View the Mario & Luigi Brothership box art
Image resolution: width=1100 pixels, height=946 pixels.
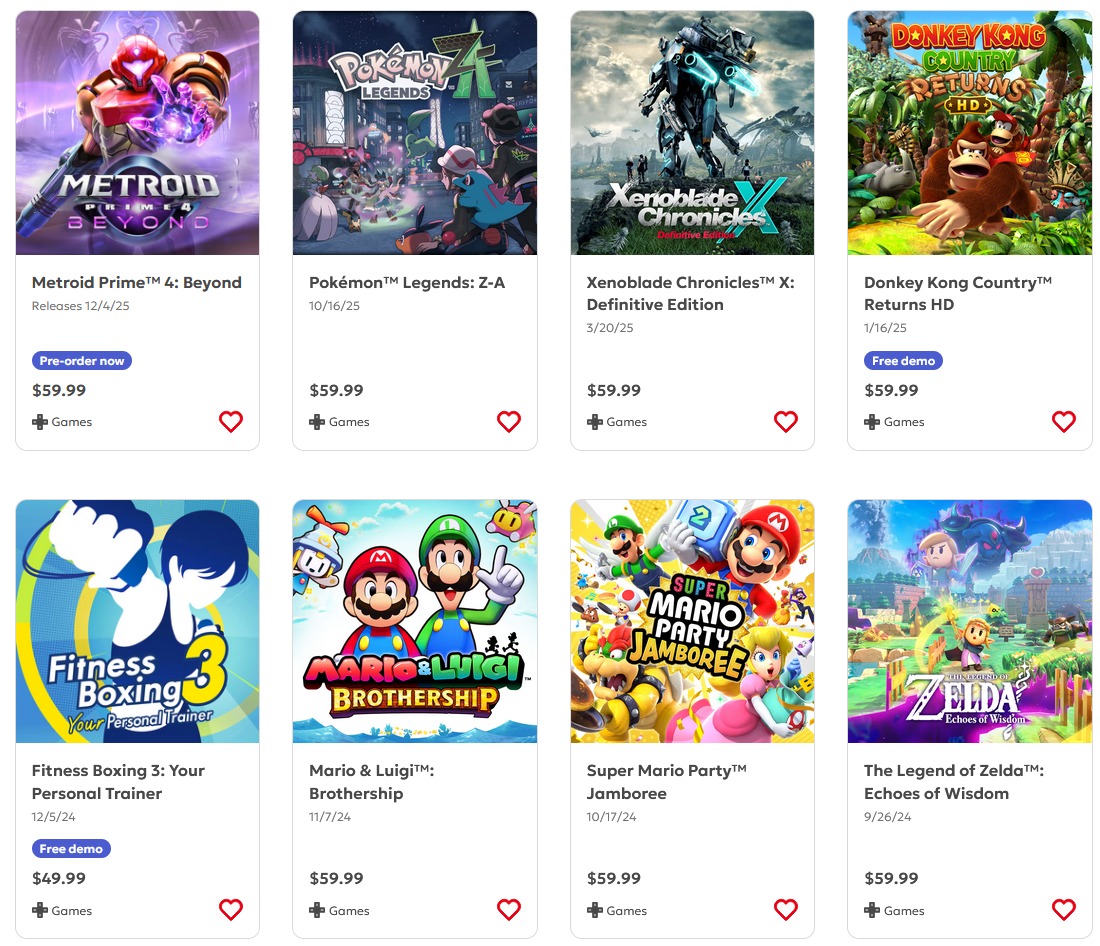[415, 621]
